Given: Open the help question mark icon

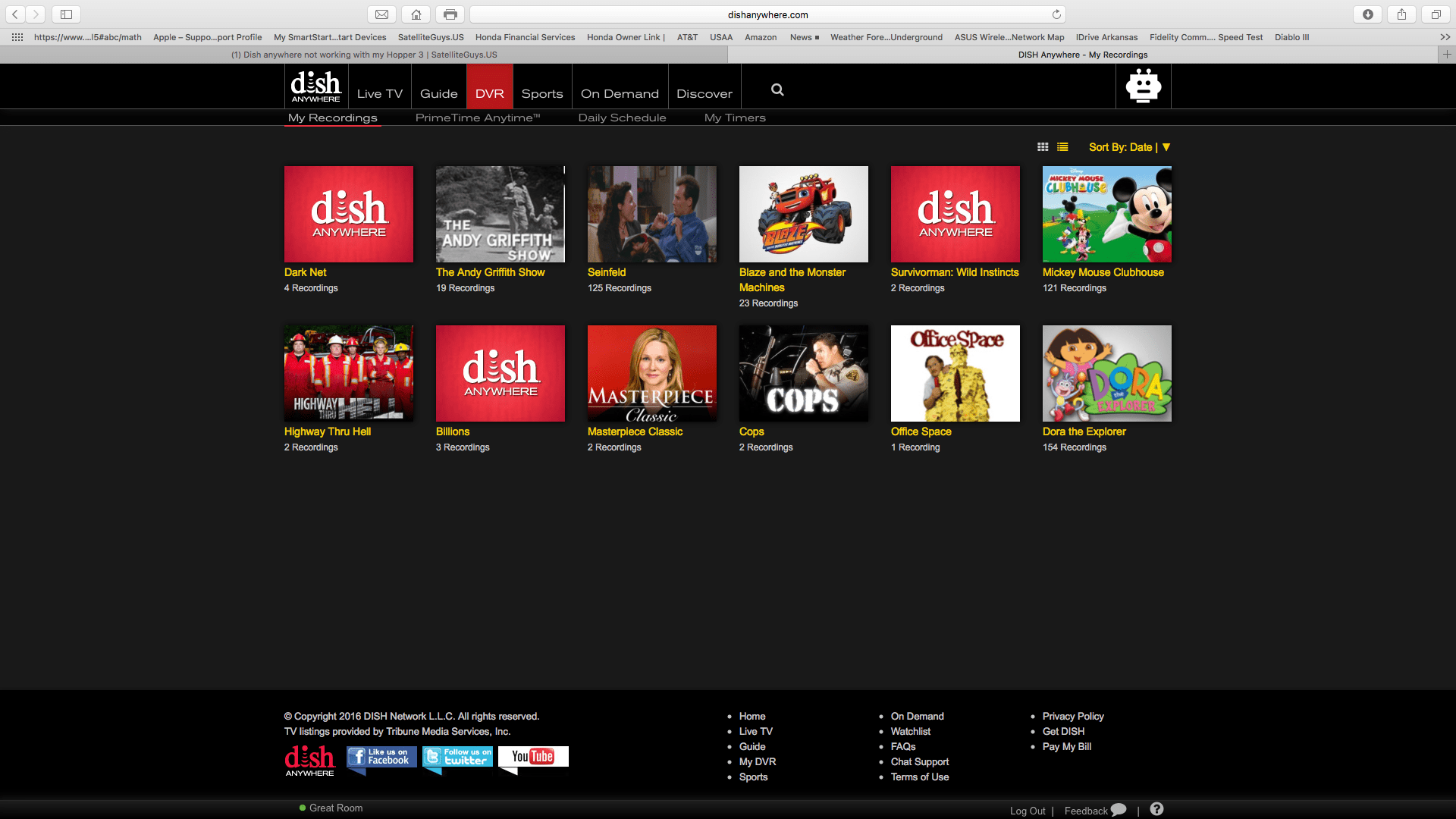Looking at the screenshot, I should coord(1156,809).
